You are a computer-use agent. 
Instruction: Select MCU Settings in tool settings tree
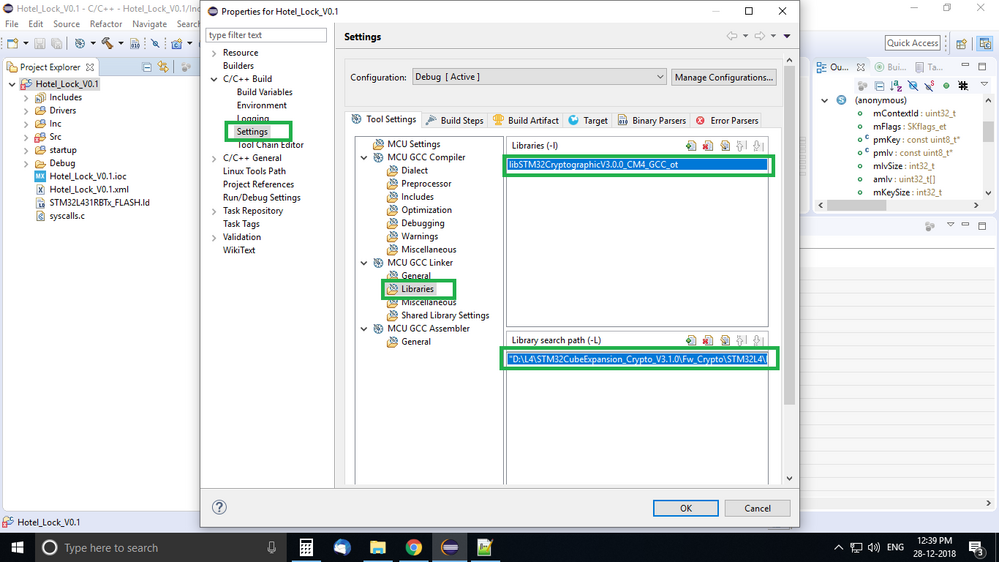tap(413, 144)
